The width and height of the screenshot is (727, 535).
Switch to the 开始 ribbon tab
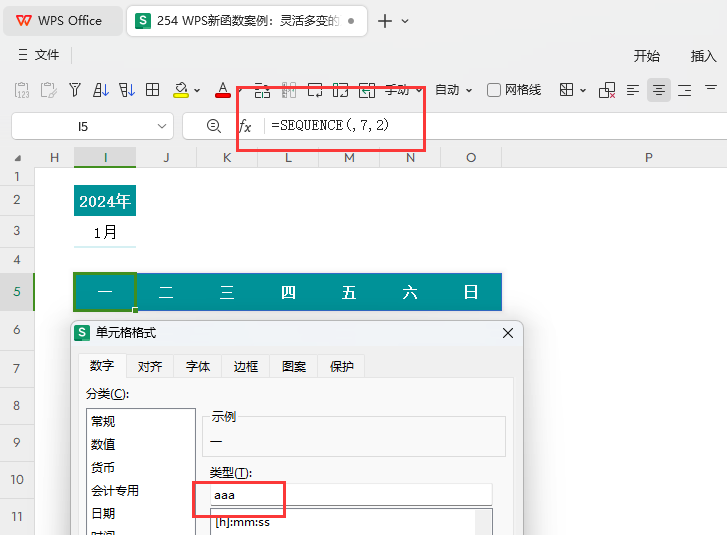[x=647, y=56]
